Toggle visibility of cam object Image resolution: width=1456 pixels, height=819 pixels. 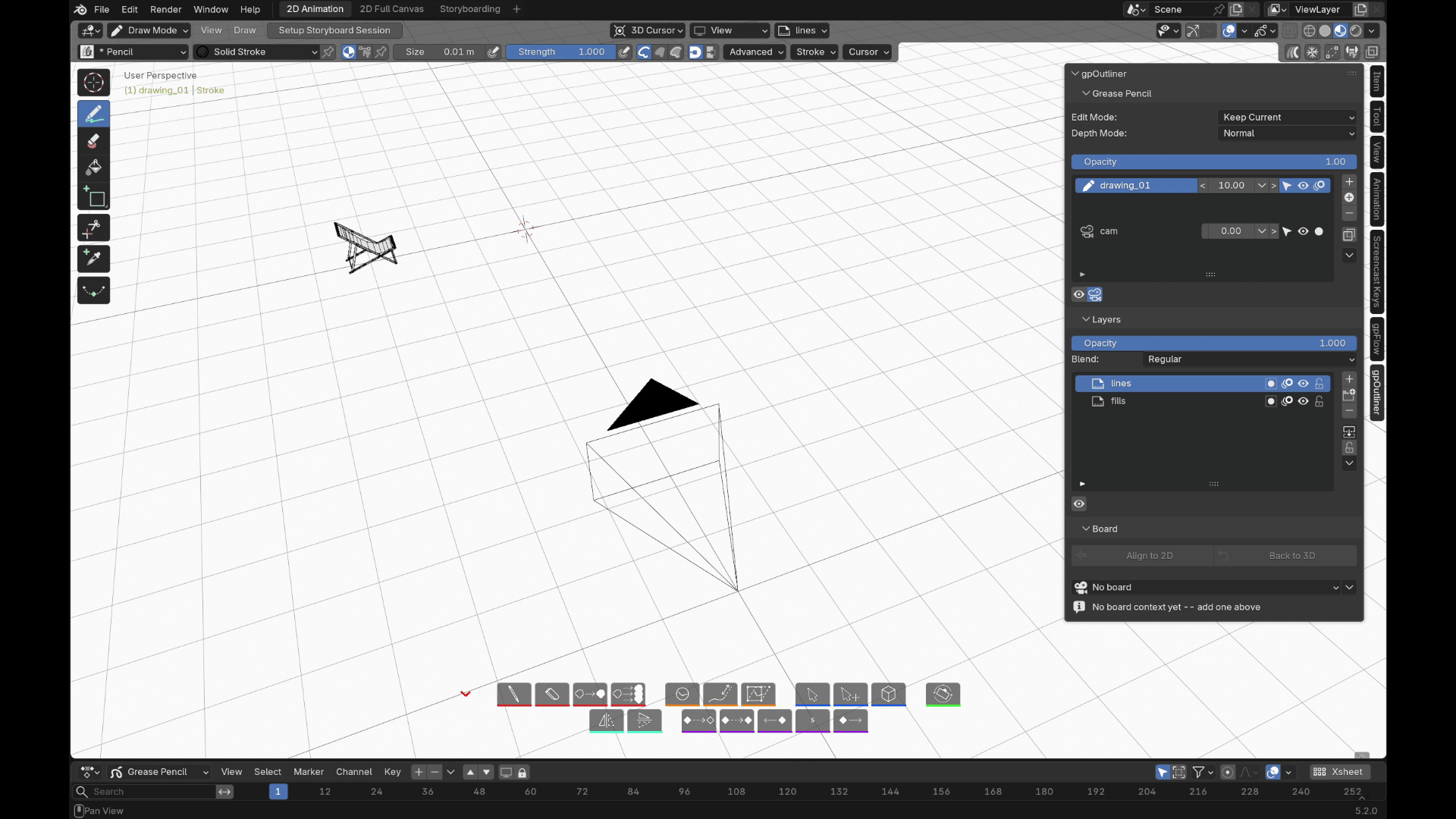(1304, 231)
